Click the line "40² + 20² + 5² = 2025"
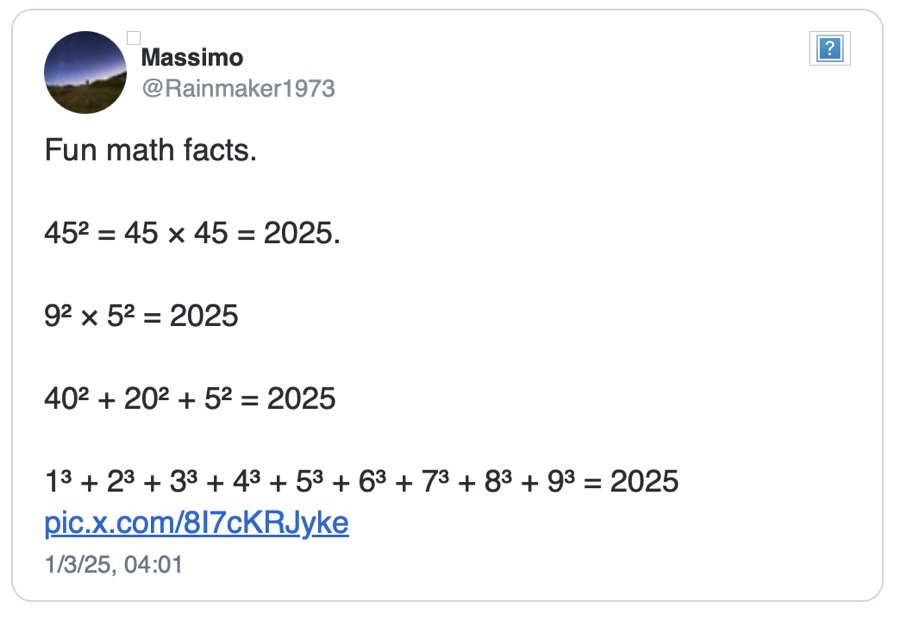This screenshot has height=621, width=900. 190,399
